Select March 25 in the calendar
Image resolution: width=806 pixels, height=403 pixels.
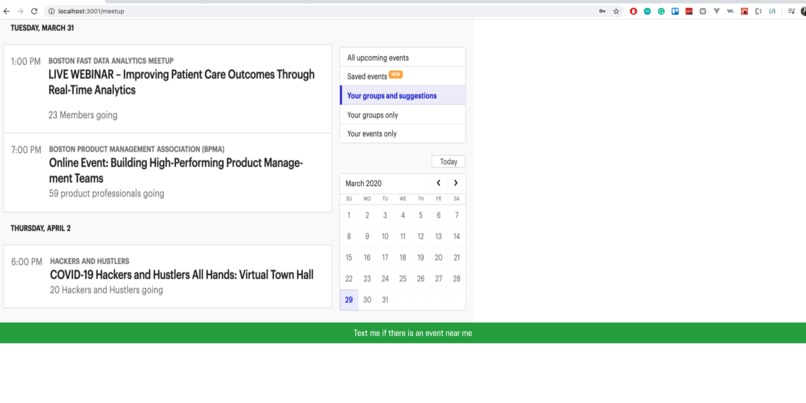403,279
